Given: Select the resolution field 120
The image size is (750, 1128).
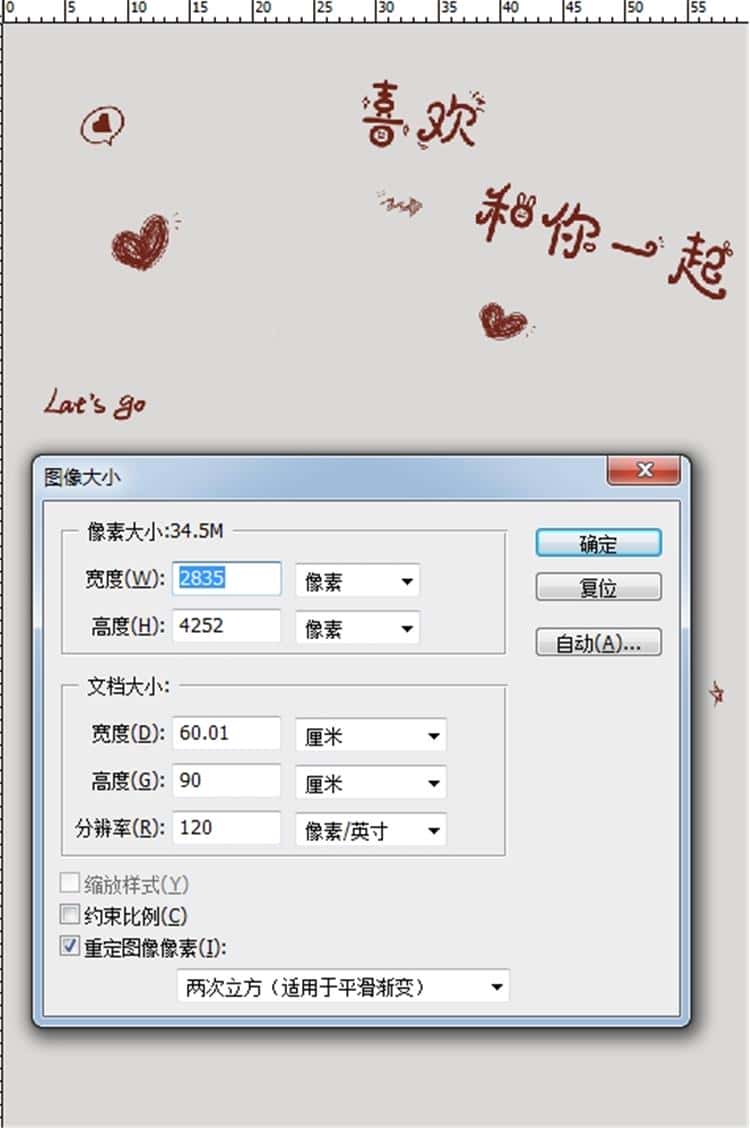Looking at the screenshot, I should coord(227,828).
